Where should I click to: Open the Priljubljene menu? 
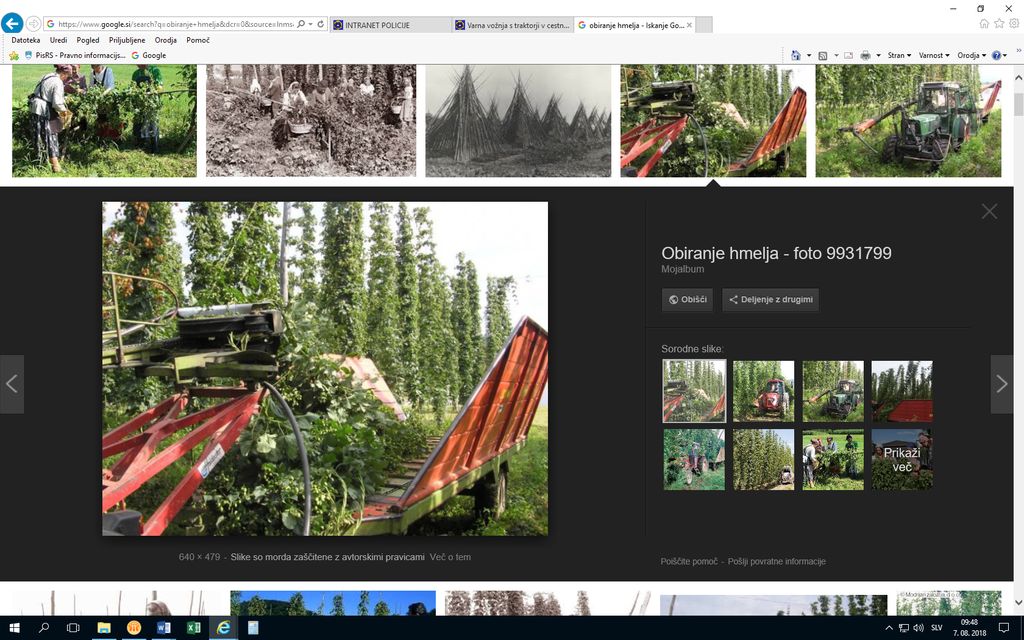pyautogui.click(x=126, y=40)
